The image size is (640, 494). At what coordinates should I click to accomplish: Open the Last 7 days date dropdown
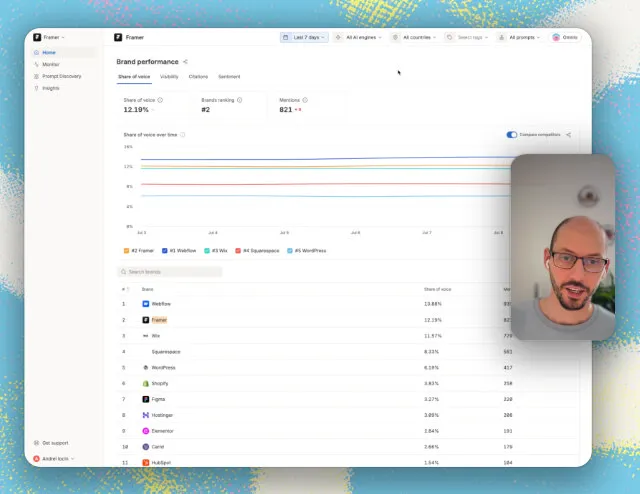coord(304,37)
